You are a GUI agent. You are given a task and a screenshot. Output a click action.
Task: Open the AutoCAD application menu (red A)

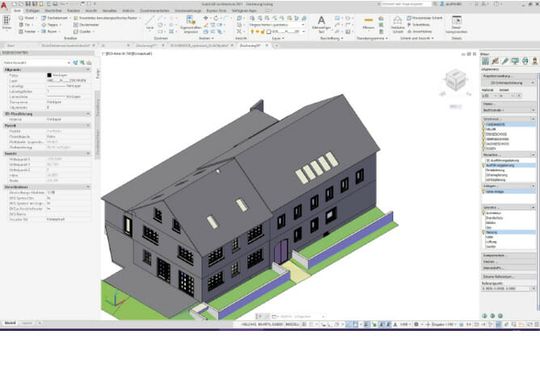click(3, 5)
